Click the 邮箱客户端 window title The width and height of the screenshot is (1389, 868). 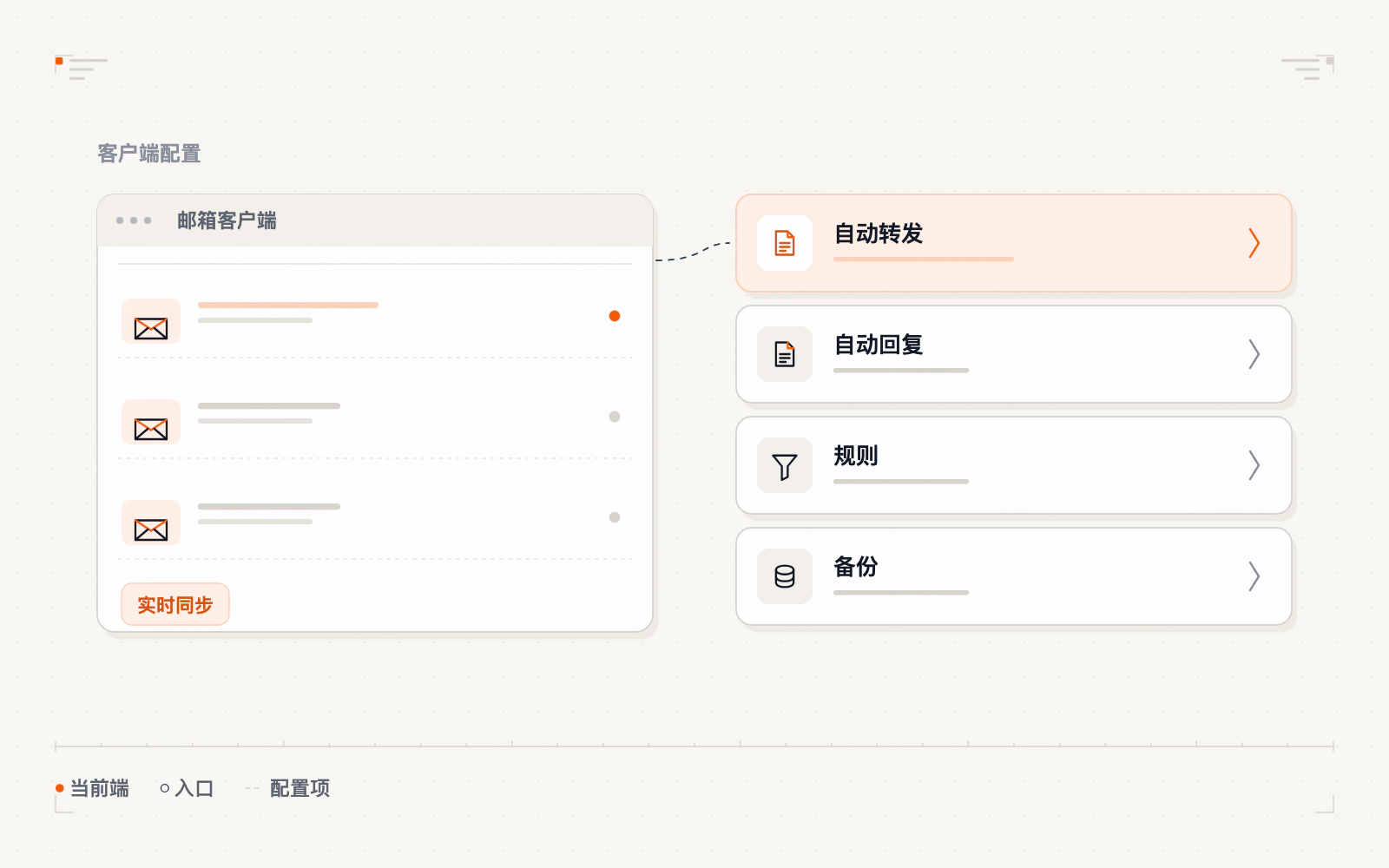[x=227, y=220]
